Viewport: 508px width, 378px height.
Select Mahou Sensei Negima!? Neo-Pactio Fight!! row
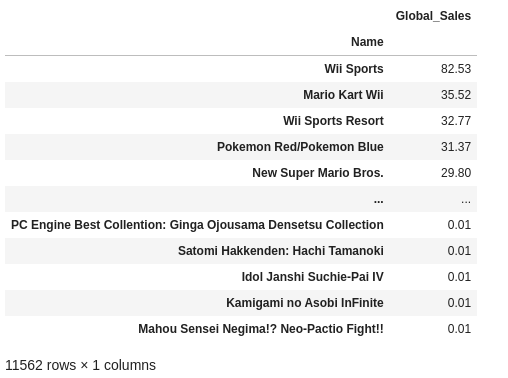coord(241,329)
